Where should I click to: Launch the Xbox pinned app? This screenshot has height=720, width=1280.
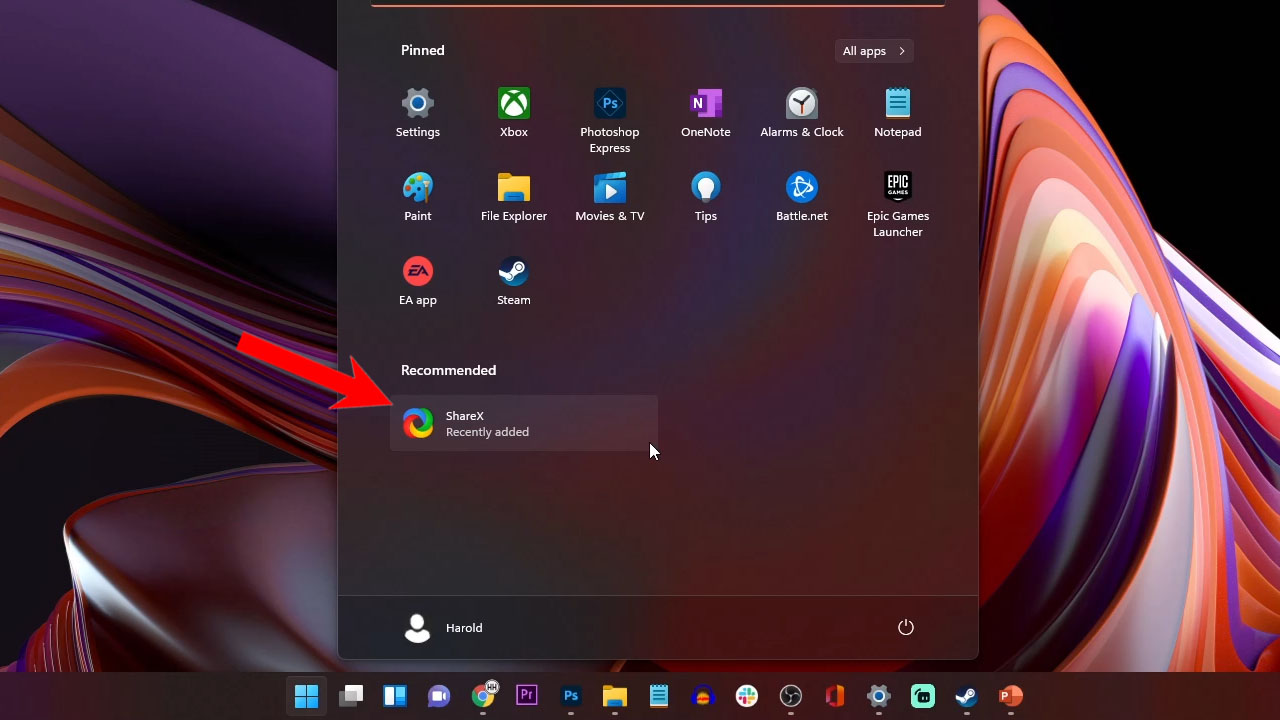514,113
